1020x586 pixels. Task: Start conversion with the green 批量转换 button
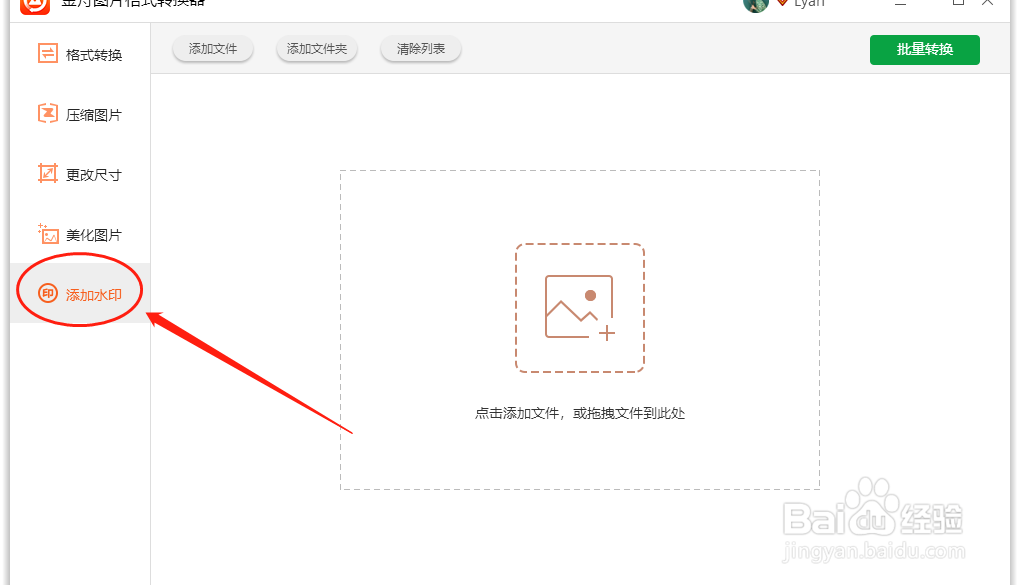point(924,49)
